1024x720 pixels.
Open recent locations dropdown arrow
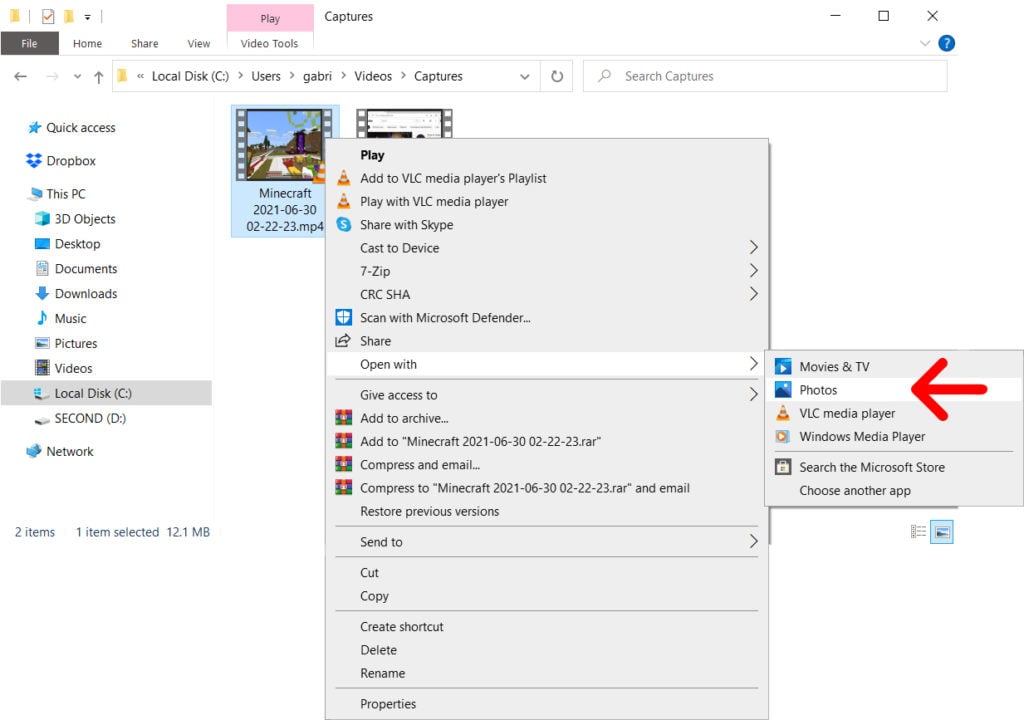[x=77, y=76]
